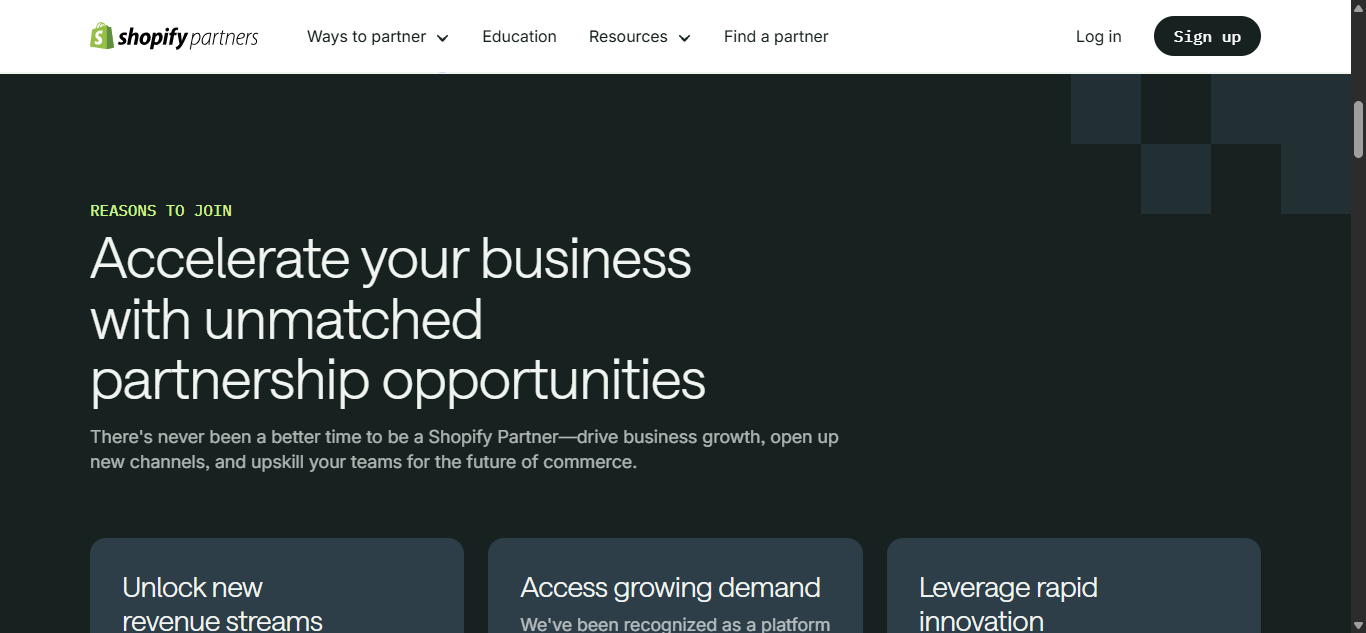This screenshot has height=633, width=1366.
Task: Click the chevron next to Ways to partner
Action: point(443,38)
